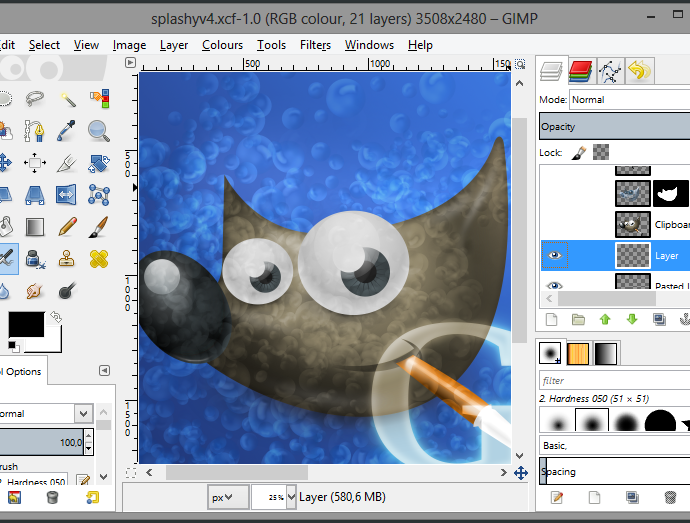Viewport: 690px width, 523px height.
Task: Delete the selected brush
Action: tap(670, 497)
